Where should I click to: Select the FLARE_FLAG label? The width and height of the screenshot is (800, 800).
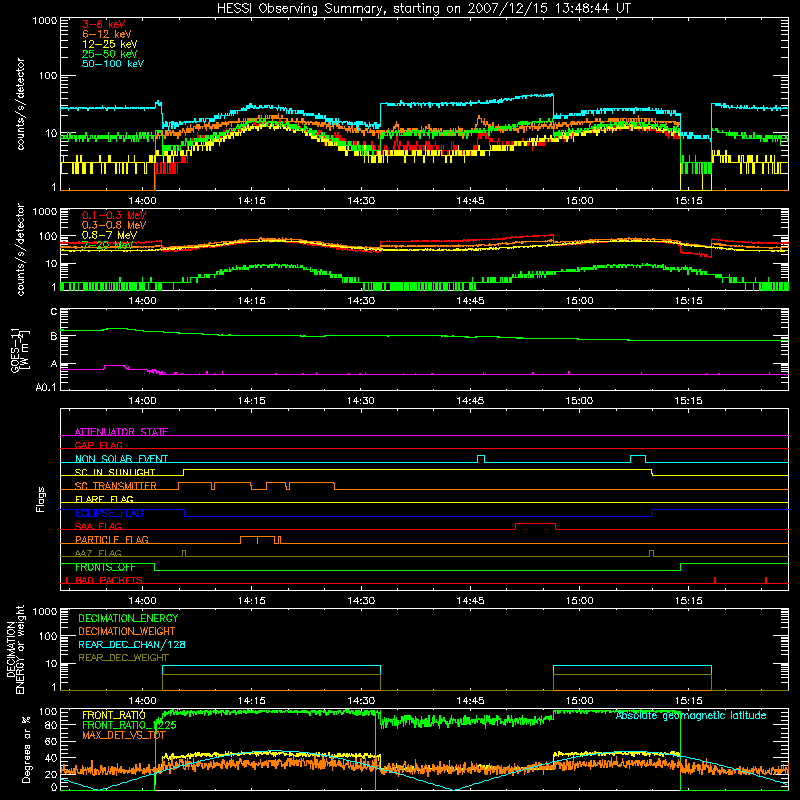104,499
